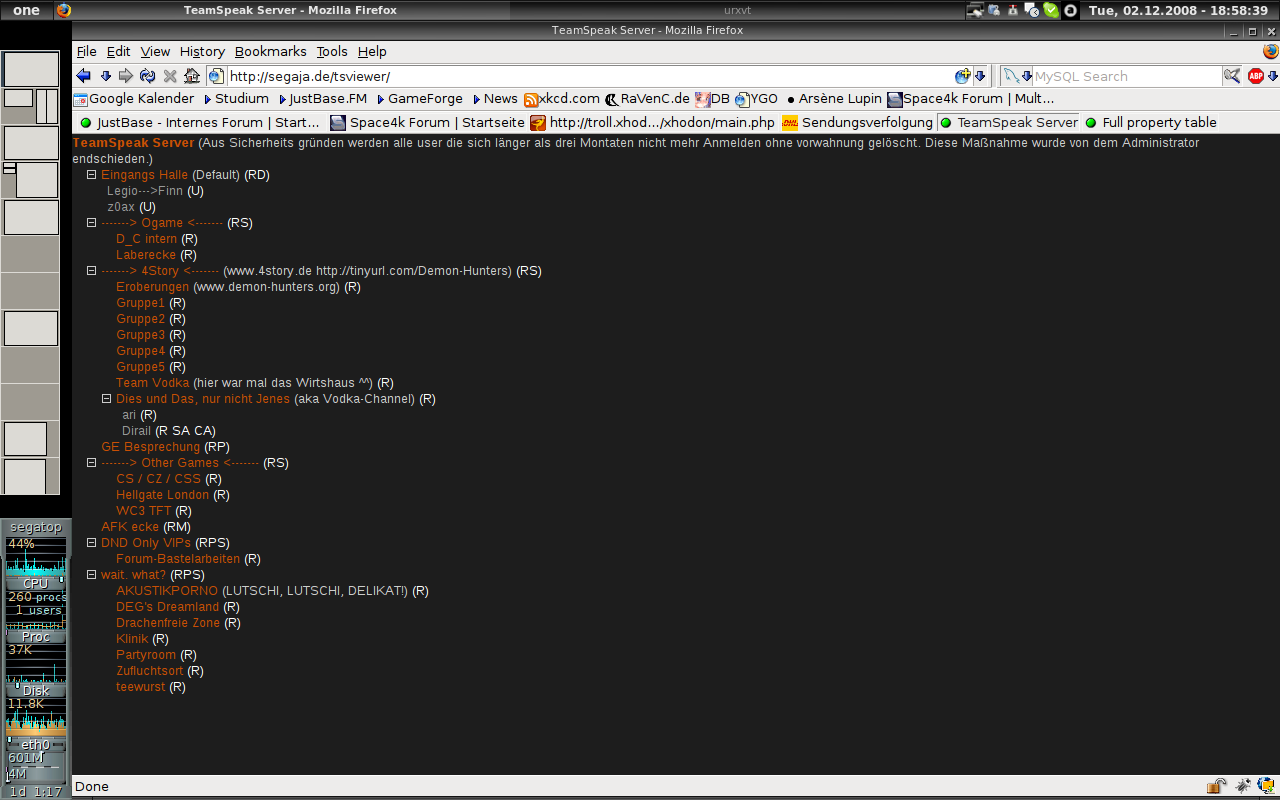
Task: Click the Hellgate London channel link
Action: [162, 495]
